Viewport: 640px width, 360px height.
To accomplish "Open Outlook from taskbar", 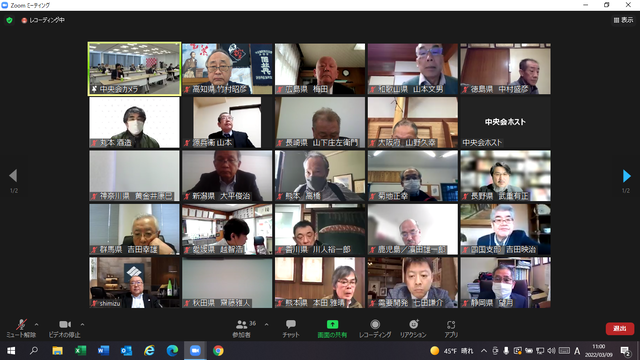I will (126, 351).
